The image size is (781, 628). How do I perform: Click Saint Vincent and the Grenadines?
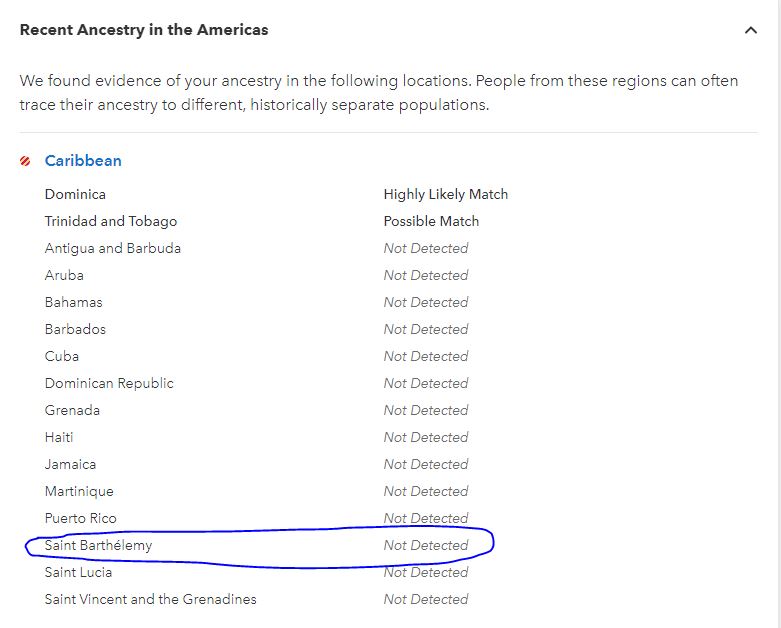(x=150, y=599)
